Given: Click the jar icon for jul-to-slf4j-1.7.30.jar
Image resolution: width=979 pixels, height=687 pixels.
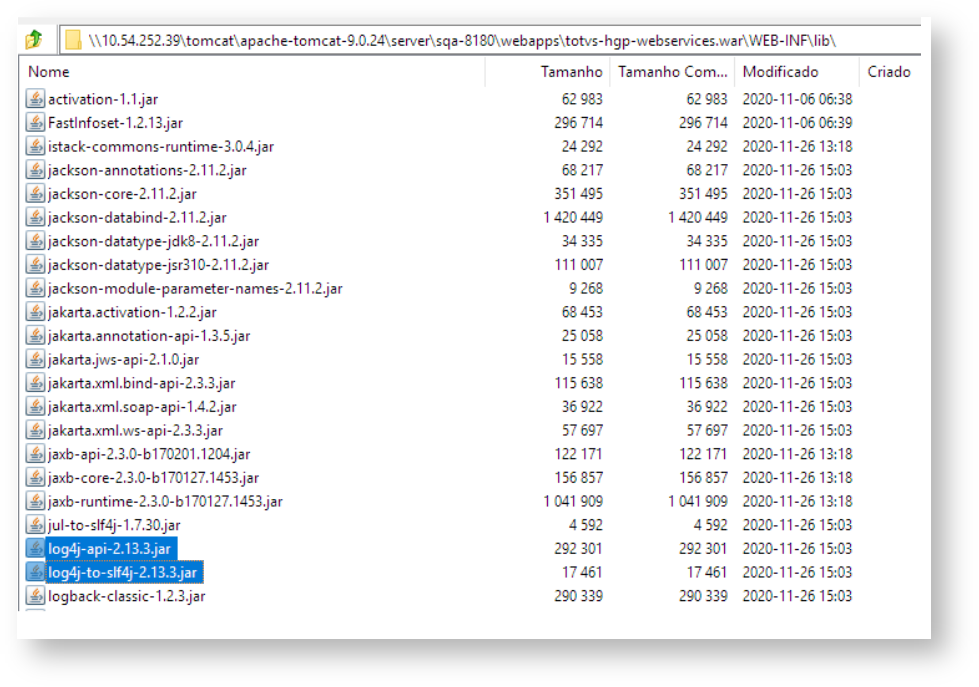Looking at the screenshot, I should tap(35, 525).
